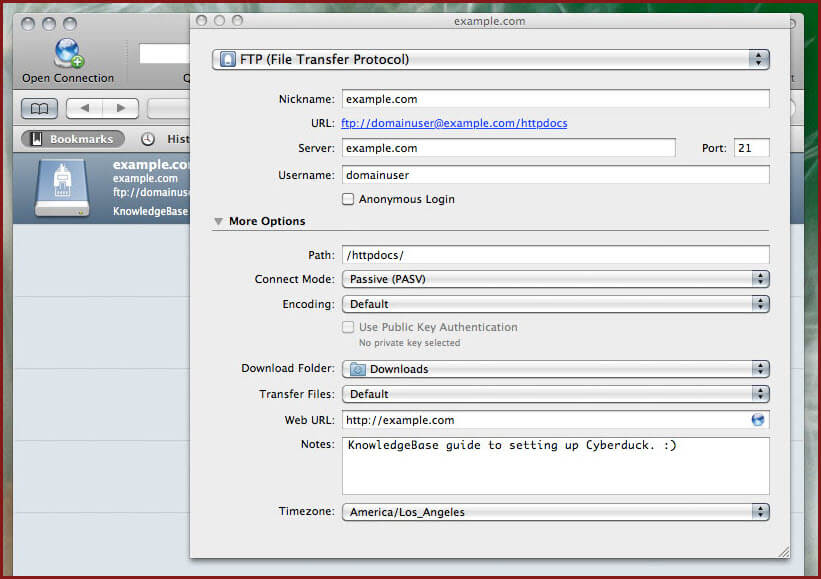
Task: Open the Connect Mode Passive dropdown
Action: 555,279
